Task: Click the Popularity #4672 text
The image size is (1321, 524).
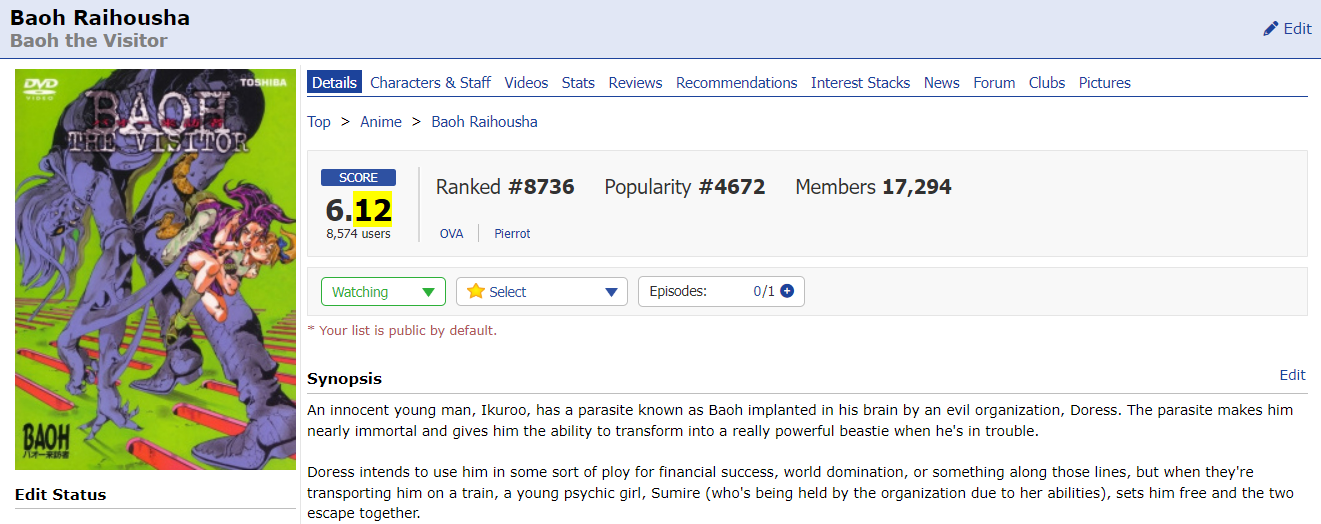Action: 685,187
